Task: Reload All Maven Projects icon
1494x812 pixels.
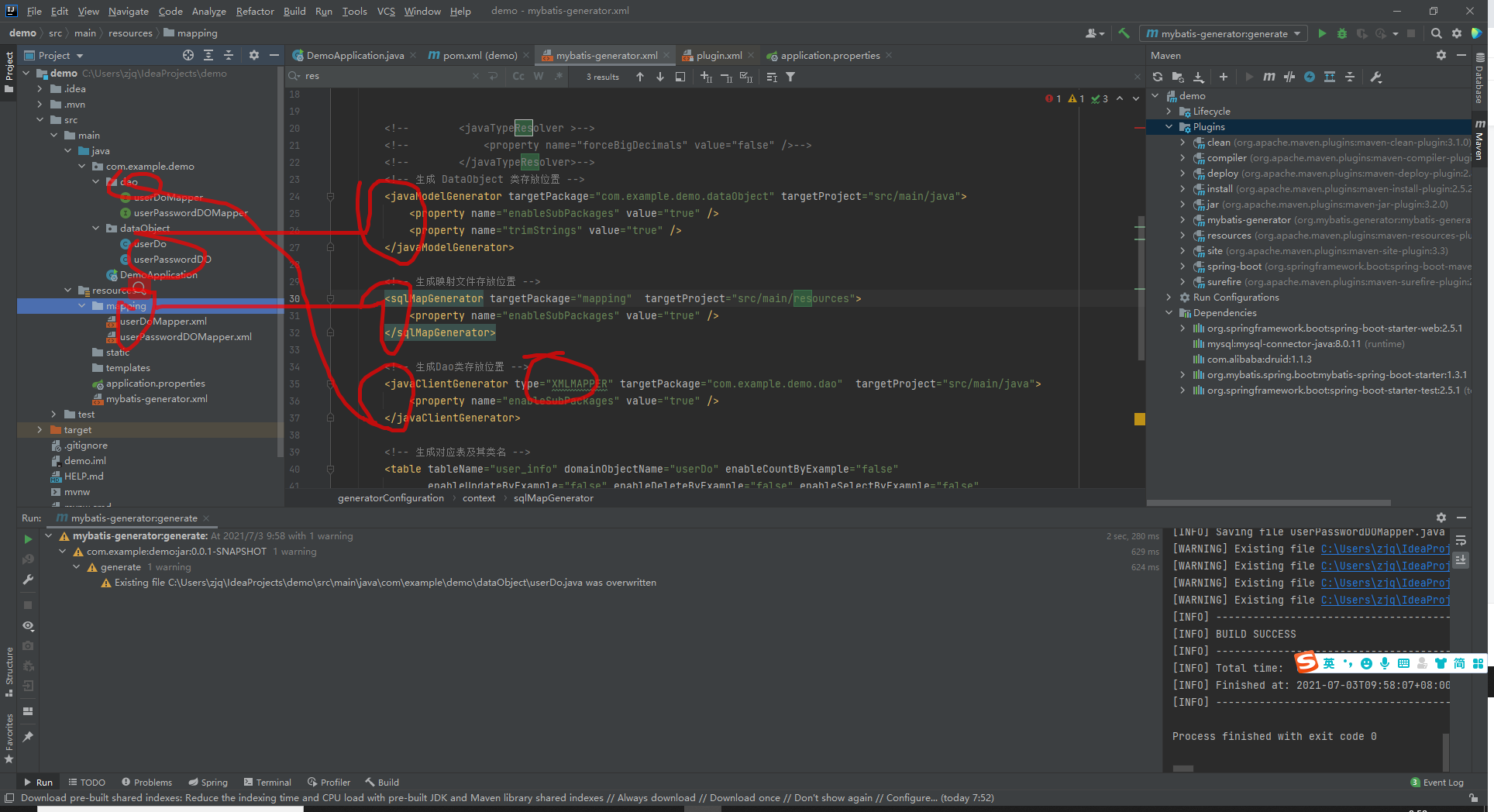Action: [1157, 77]
